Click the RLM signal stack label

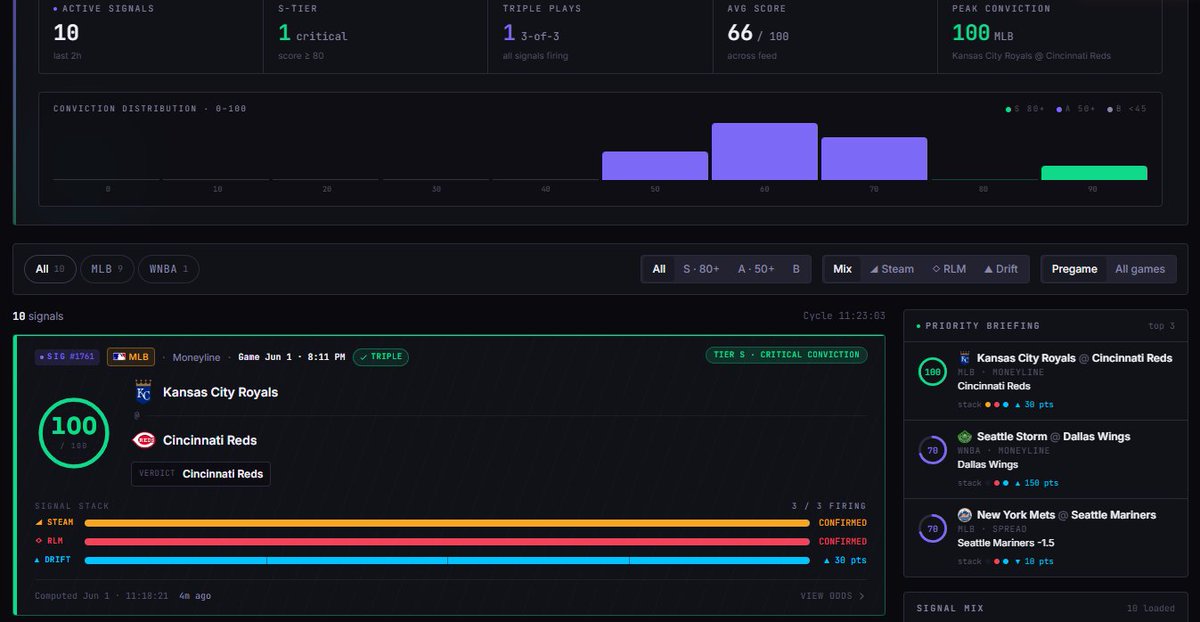(x=49, y=541)
